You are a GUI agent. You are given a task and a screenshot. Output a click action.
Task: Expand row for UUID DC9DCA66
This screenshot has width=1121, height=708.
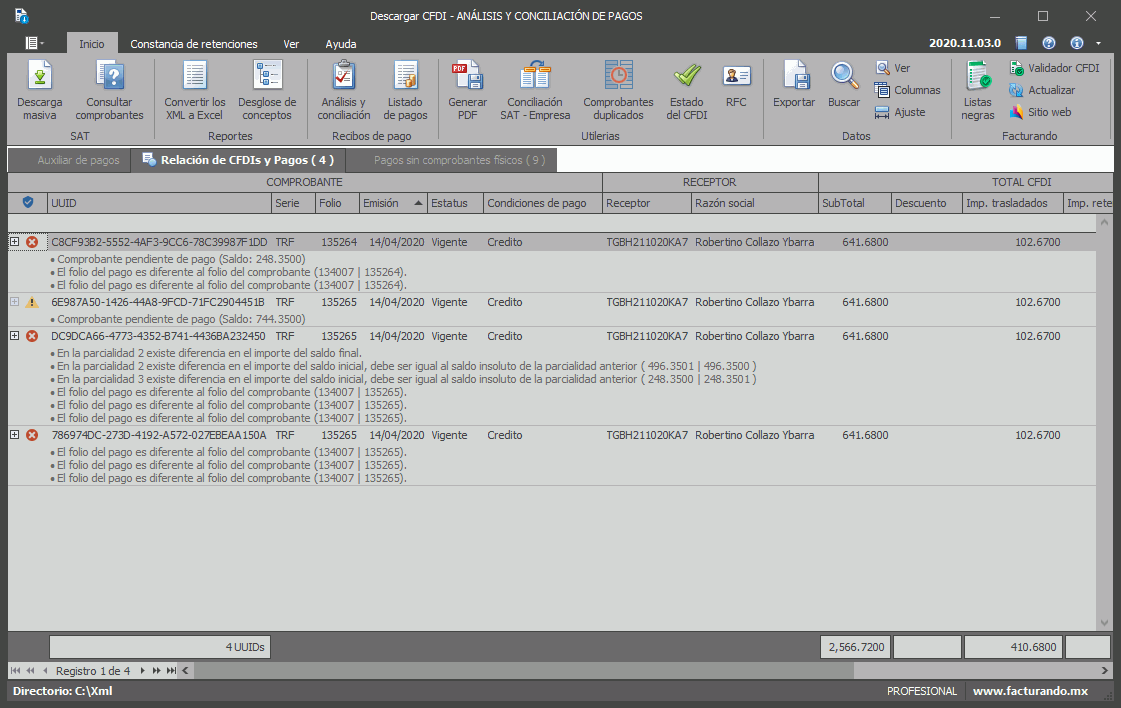(x=14, y=336)
